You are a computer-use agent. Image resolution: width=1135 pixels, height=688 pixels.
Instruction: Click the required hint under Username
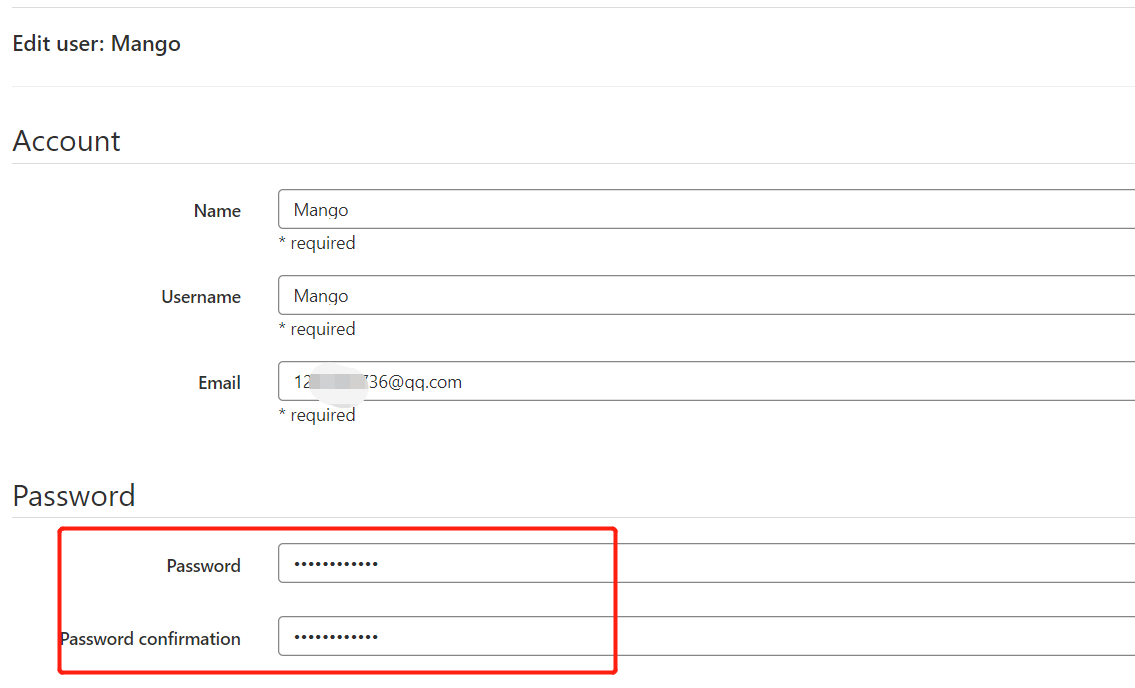coord(317,330)
